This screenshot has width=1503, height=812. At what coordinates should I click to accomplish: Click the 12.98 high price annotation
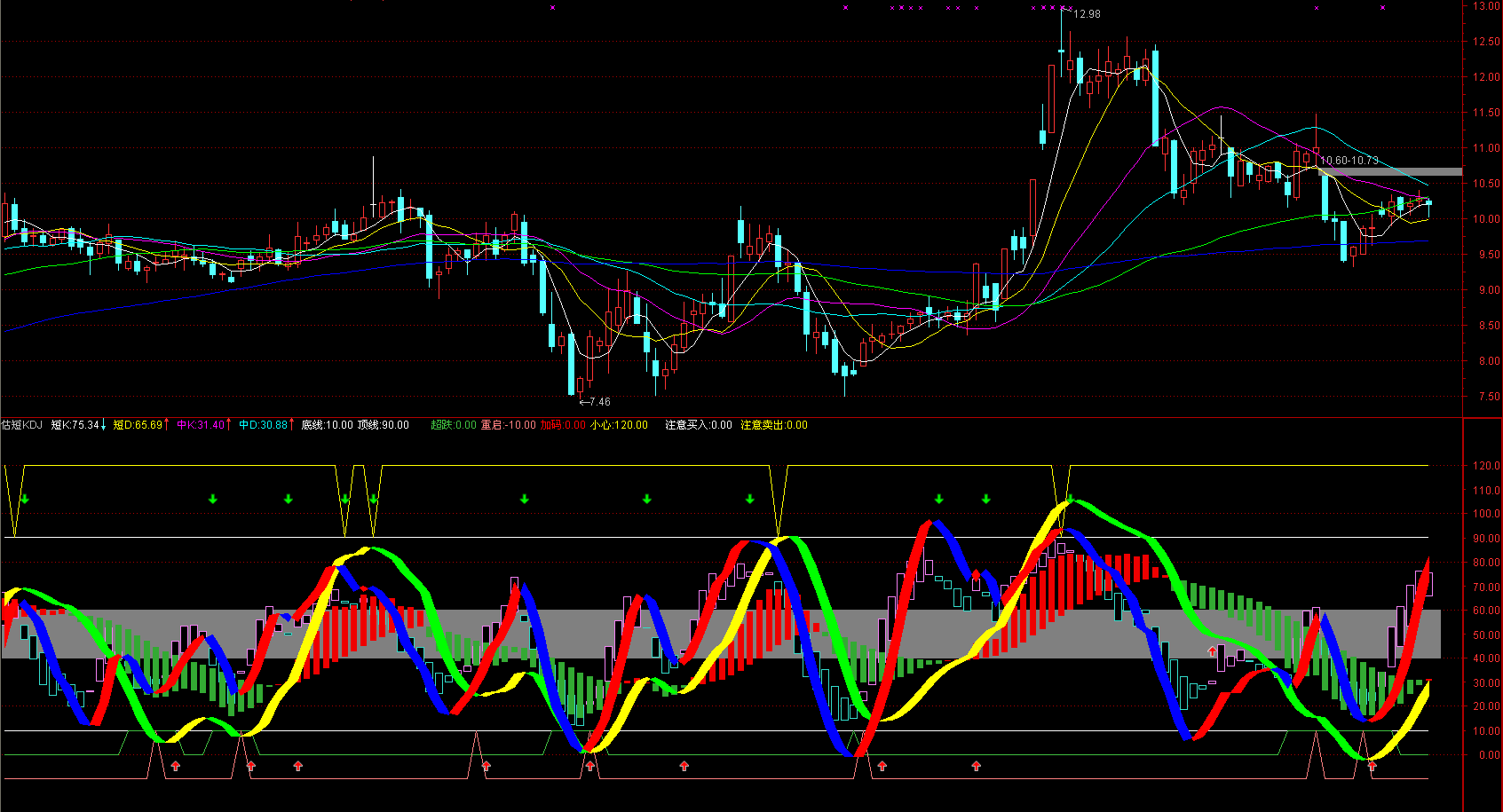(1087, 14)
